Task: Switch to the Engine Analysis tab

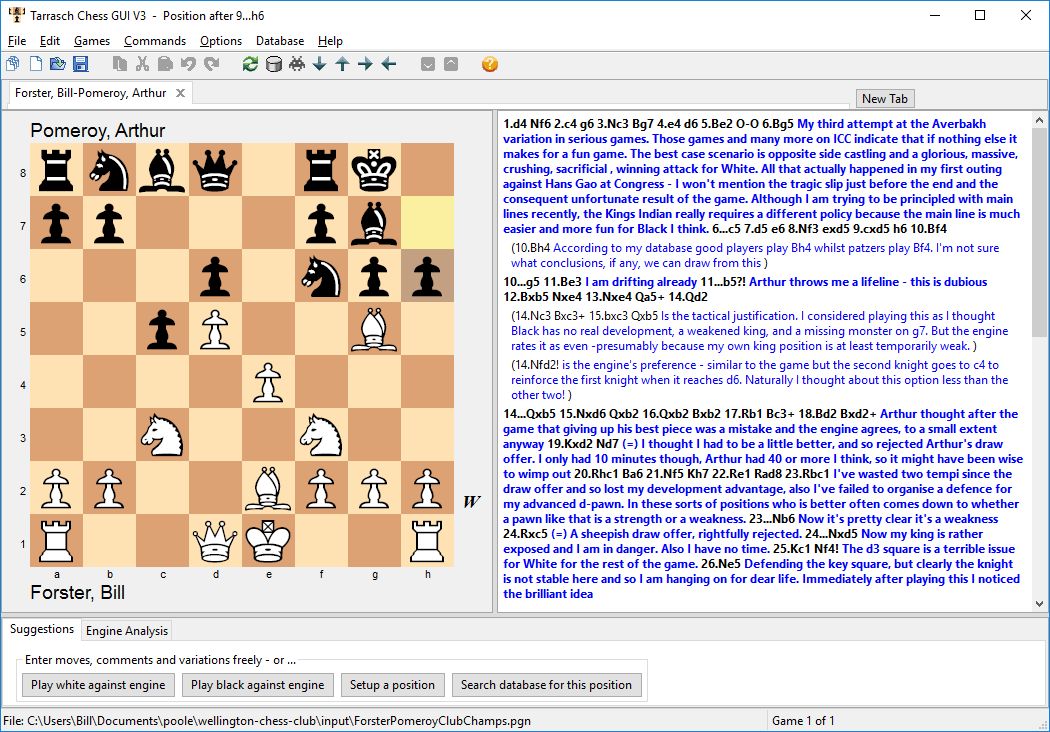Action: pos(127,630)
